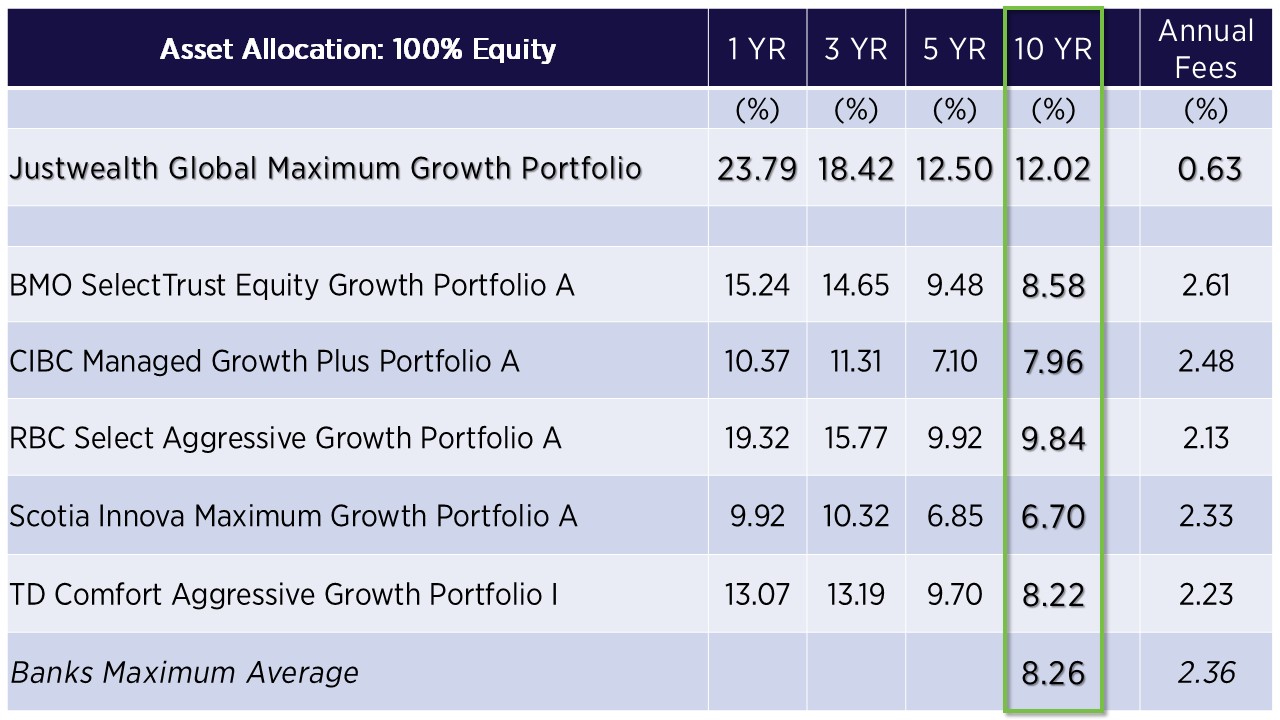Click the 5 YR column header
The width and height of the screenshot is (1280, 720).
point(953,49)
